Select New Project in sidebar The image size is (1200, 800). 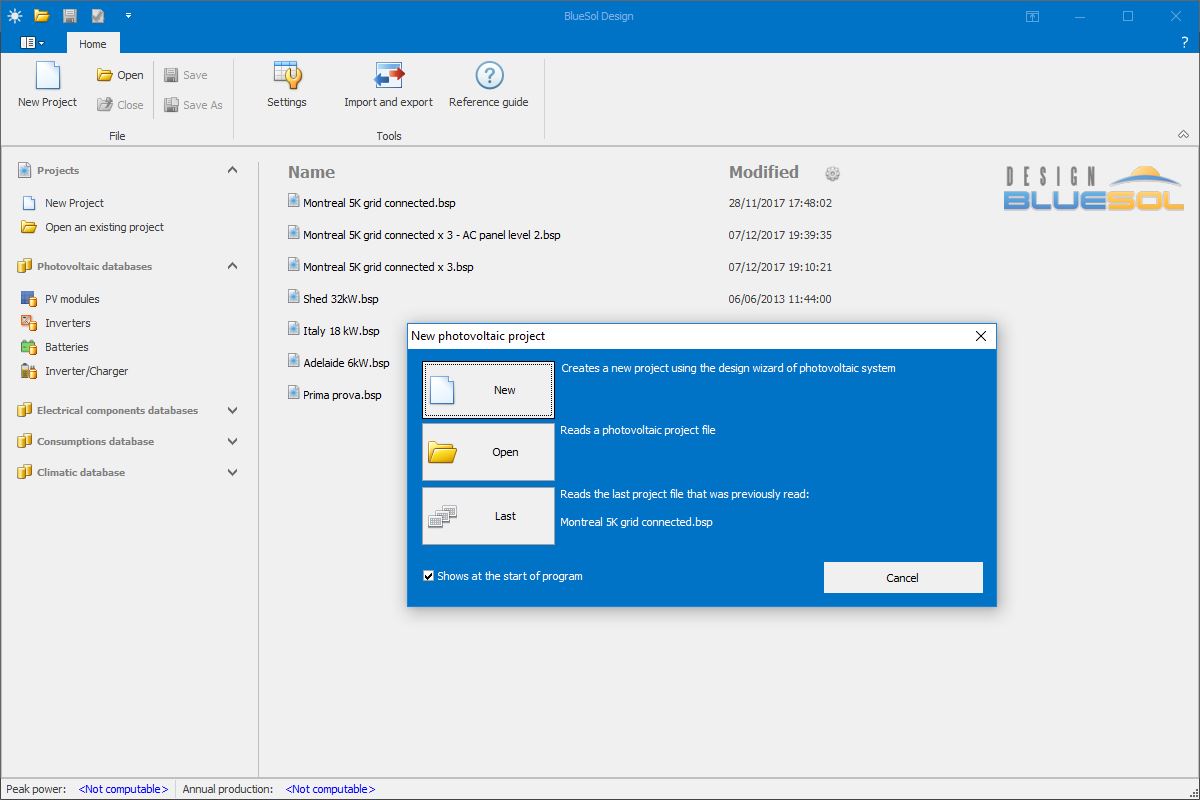74,203
